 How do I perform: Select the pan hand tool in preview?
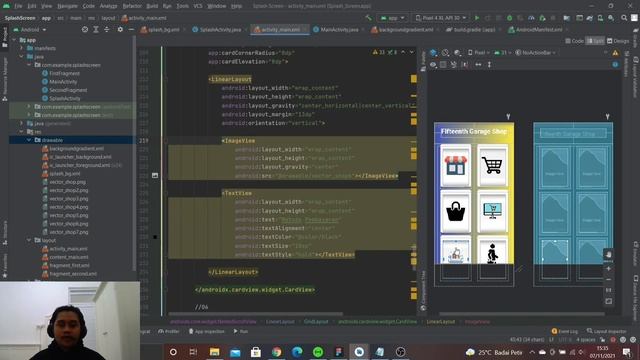pos(609,254)
